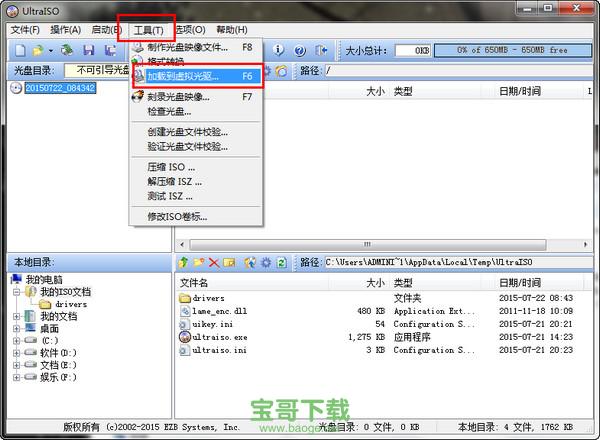Sort local files by 类型 column
The height and width of the screenshot is (440, 600).
point(435,283)
